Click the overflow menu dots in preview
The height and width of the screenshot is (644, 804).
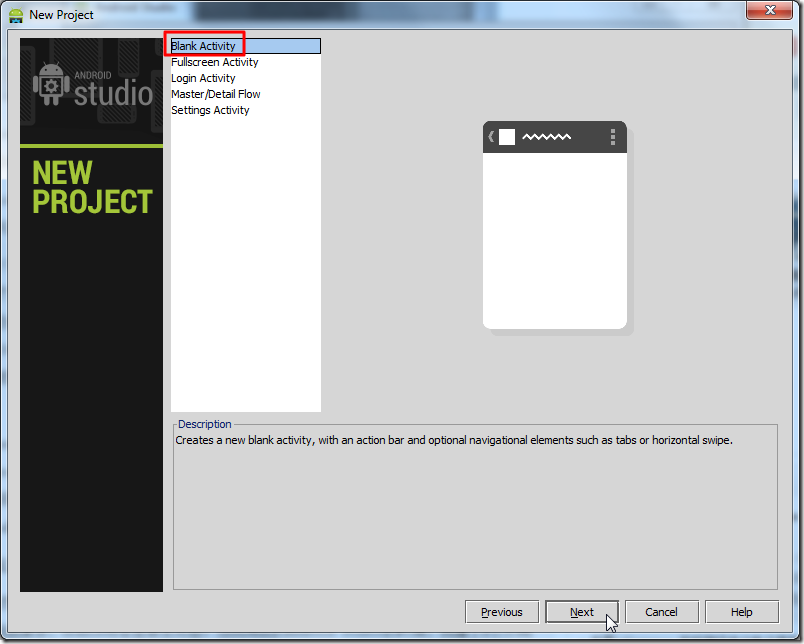[x=612, y=137]
